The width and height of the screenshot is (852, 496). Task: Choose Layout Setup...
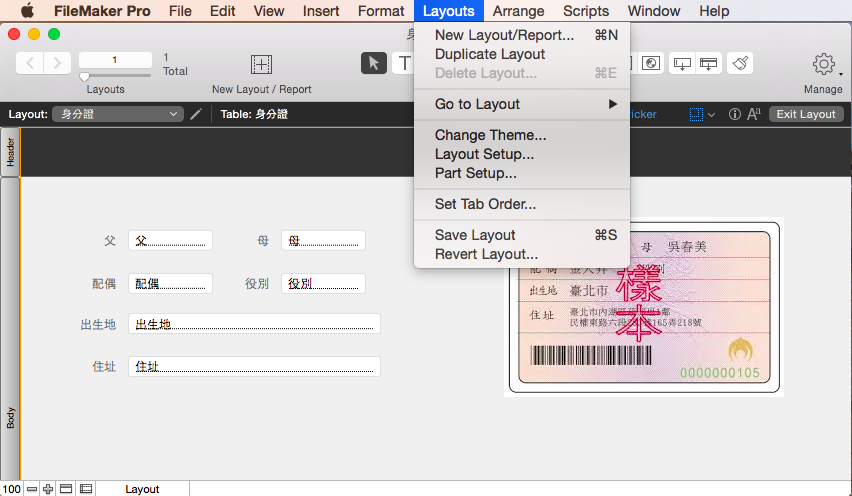(x=522, y=154)
